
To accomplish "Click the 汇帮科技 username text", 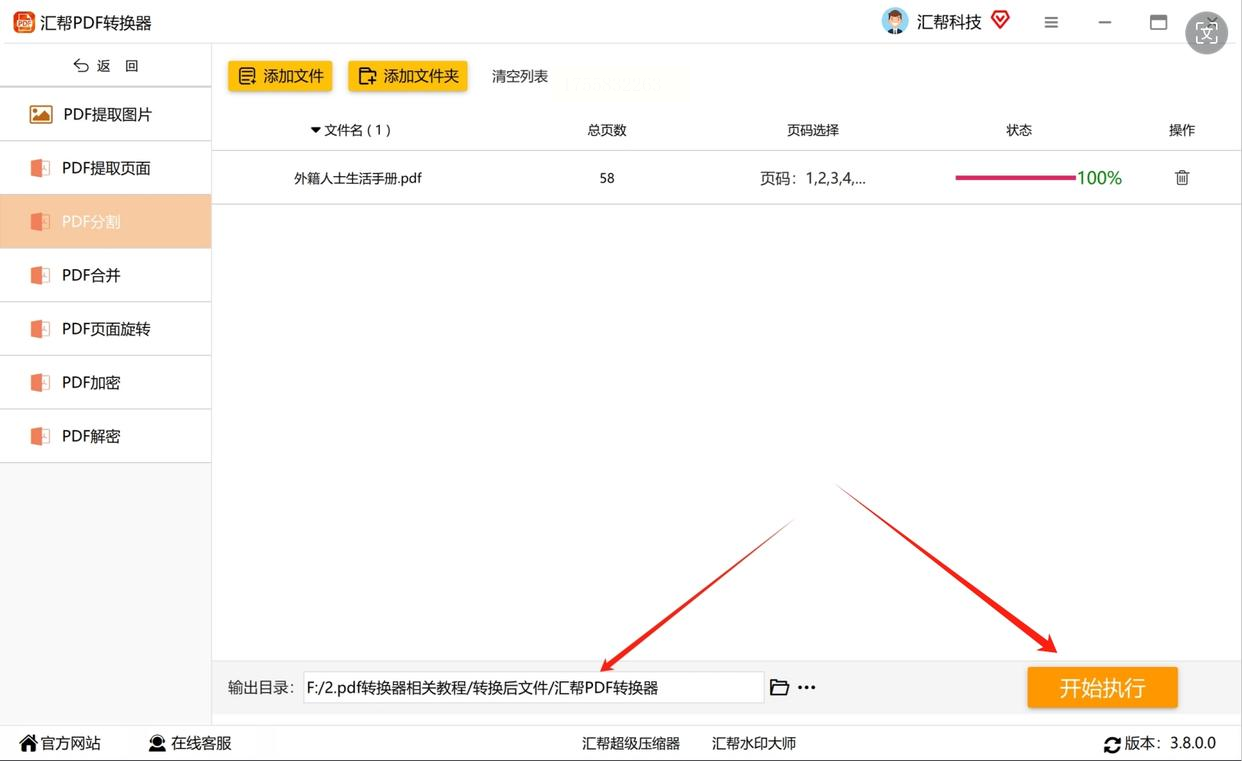I will pyautogui.click(x=949, y=22).
